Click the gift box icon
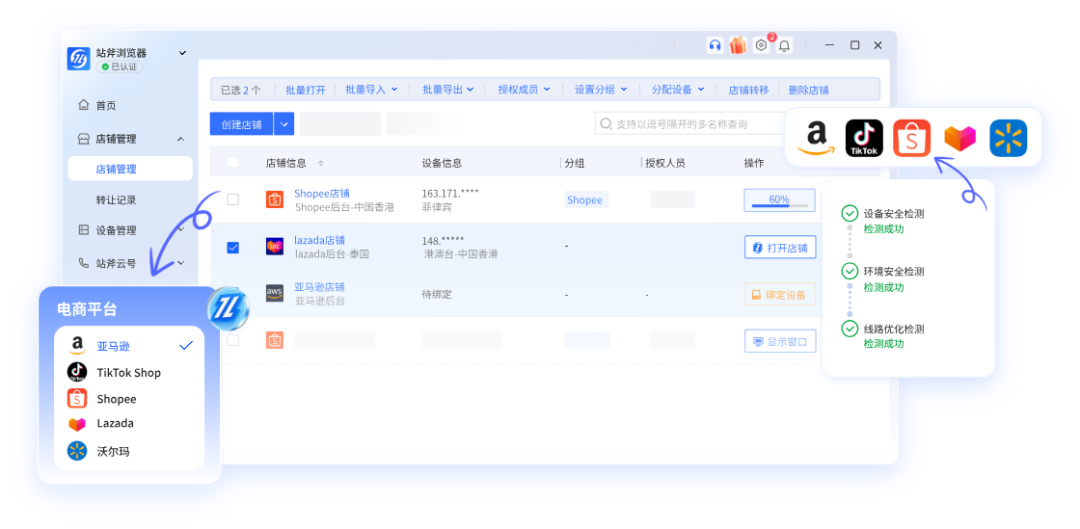This screenshot has height=529, width=1080. tap(738, 45)
